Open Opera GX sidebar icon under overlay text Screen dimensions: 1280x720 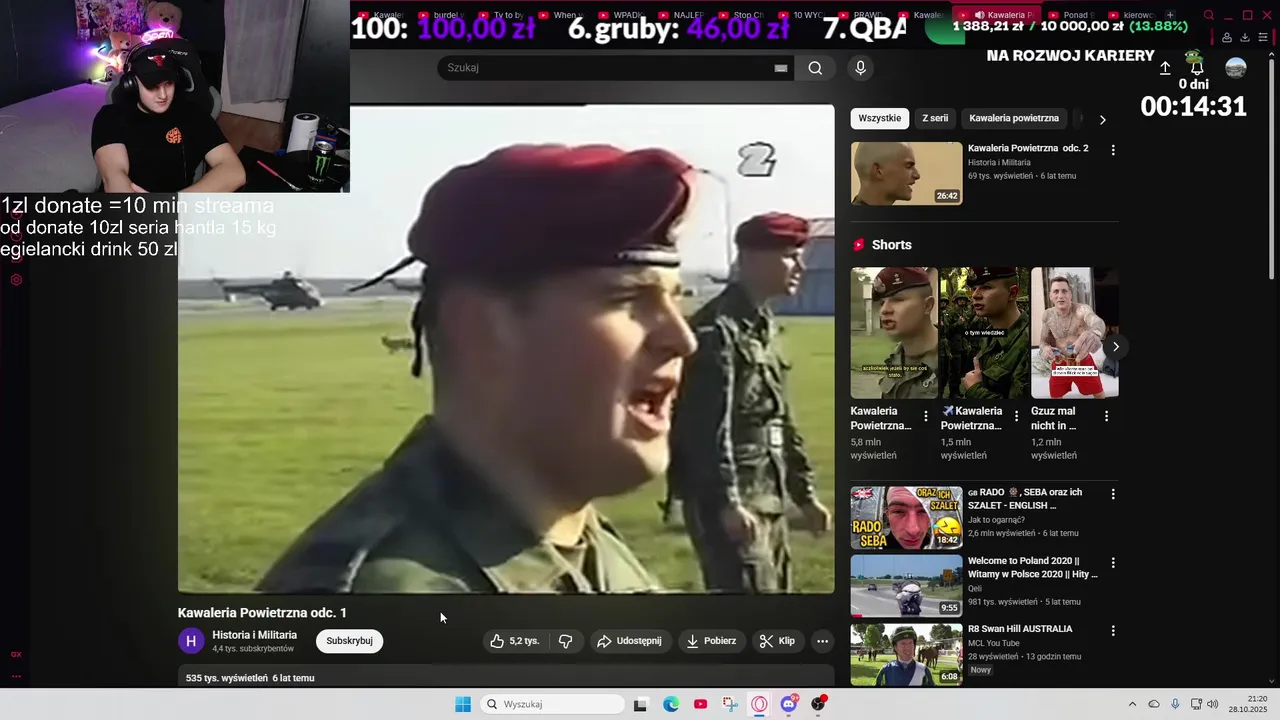(x=16, y=280)
